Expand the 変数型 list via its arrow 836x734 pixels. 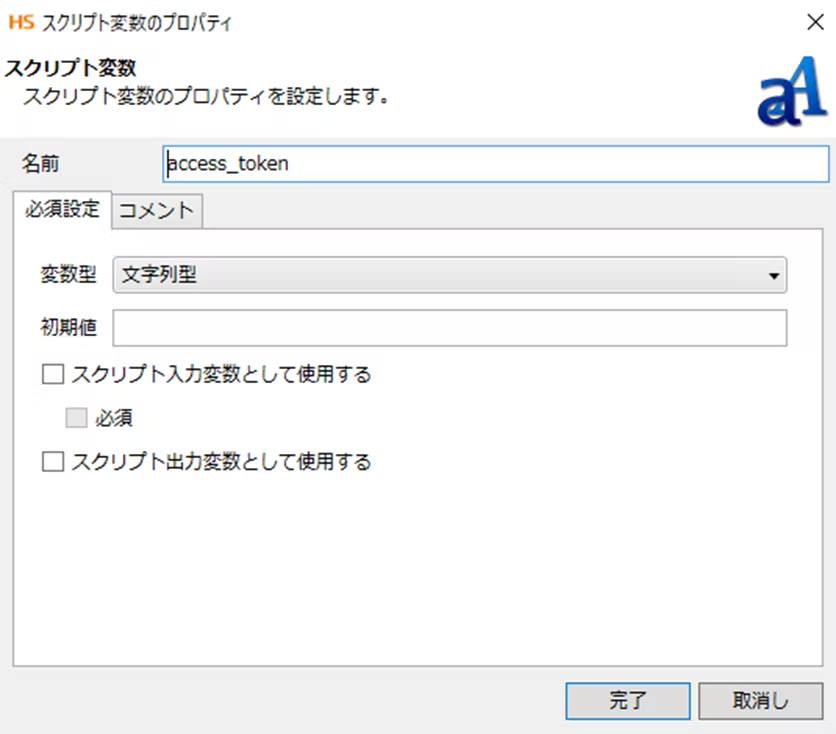(773, 276)
